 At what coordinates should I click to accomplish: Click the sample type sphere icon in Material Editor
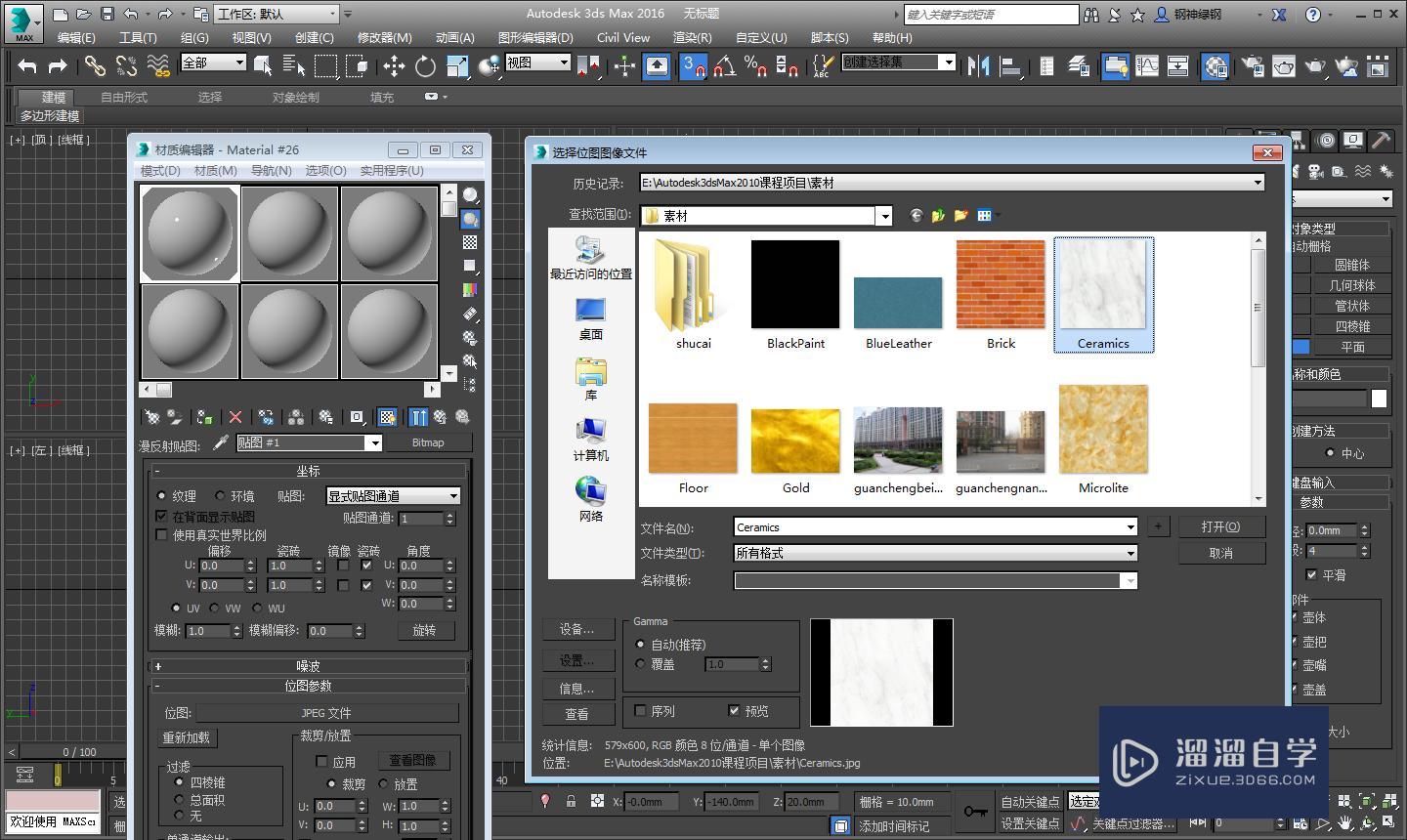click(470, 195)
